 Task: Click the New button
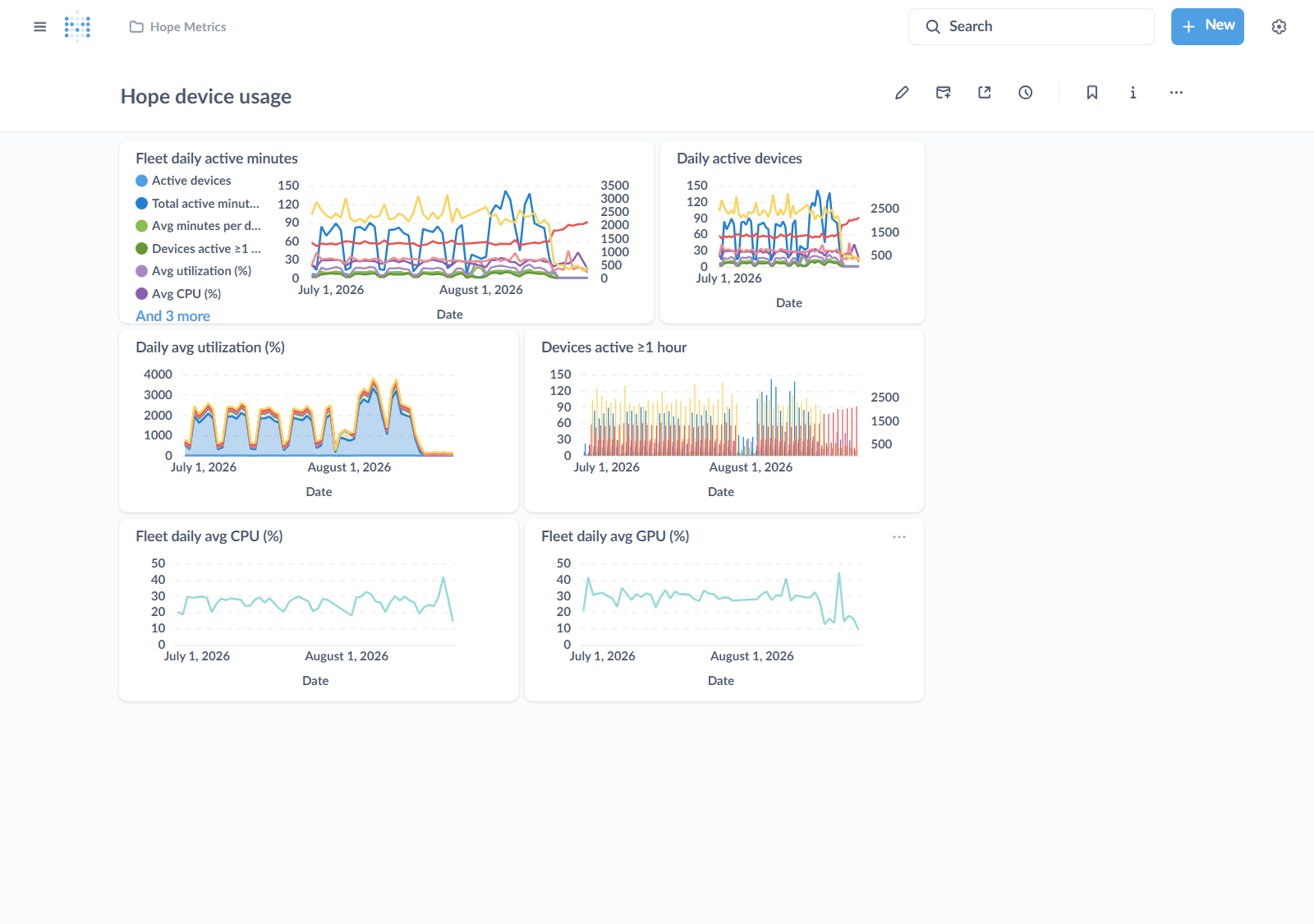point(1207,27)
